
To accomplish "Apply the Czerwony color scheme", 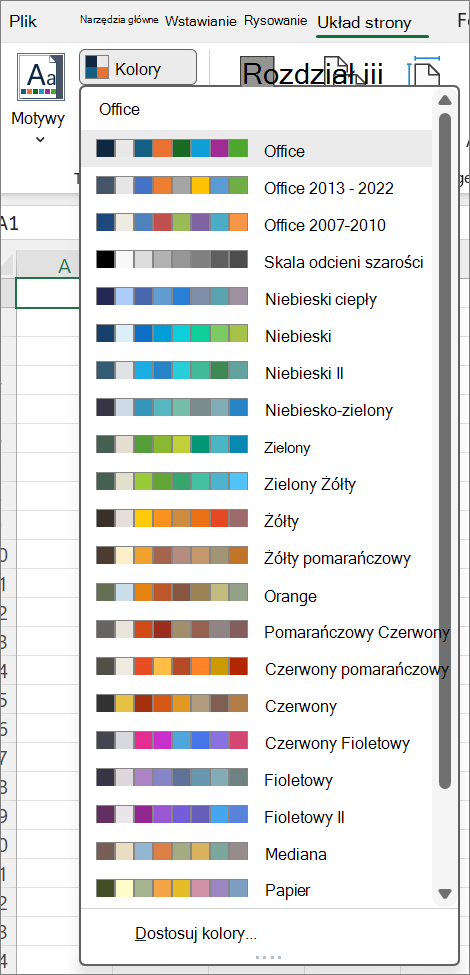I will click(257, 705).
